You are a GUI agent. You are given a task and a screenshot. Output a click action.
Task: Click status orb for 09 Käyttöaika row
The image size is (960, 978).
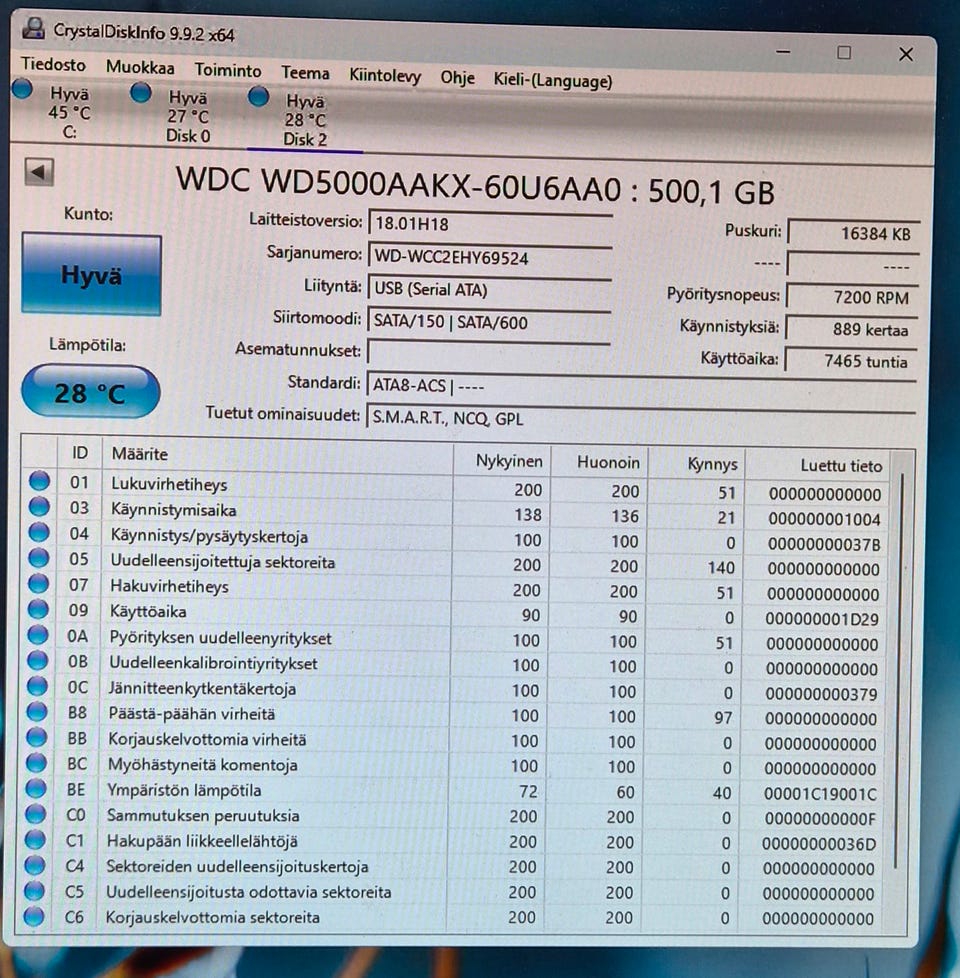38,609
